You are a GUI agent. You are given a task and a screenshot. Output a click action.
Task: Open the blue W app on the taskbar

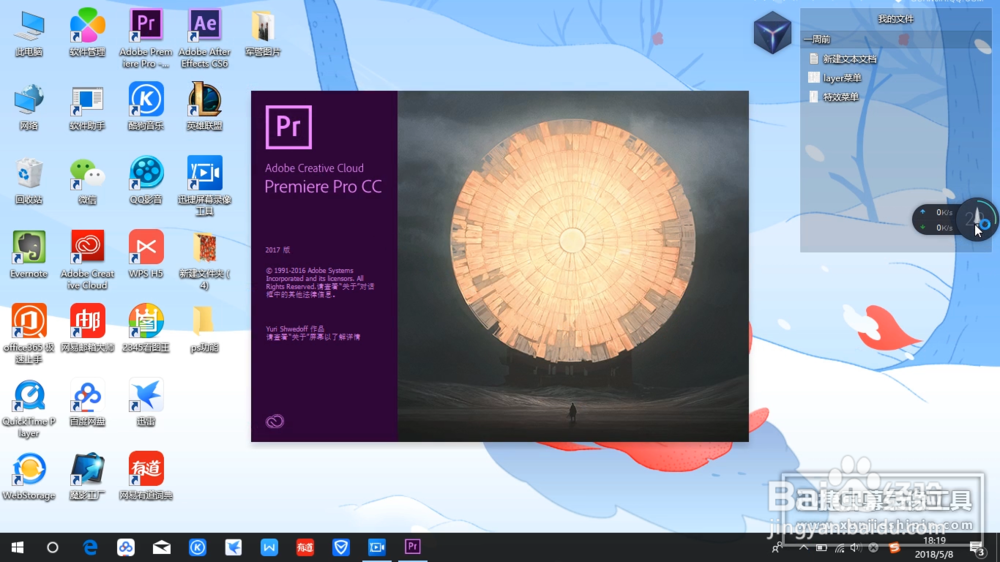[x=269, y=547]
